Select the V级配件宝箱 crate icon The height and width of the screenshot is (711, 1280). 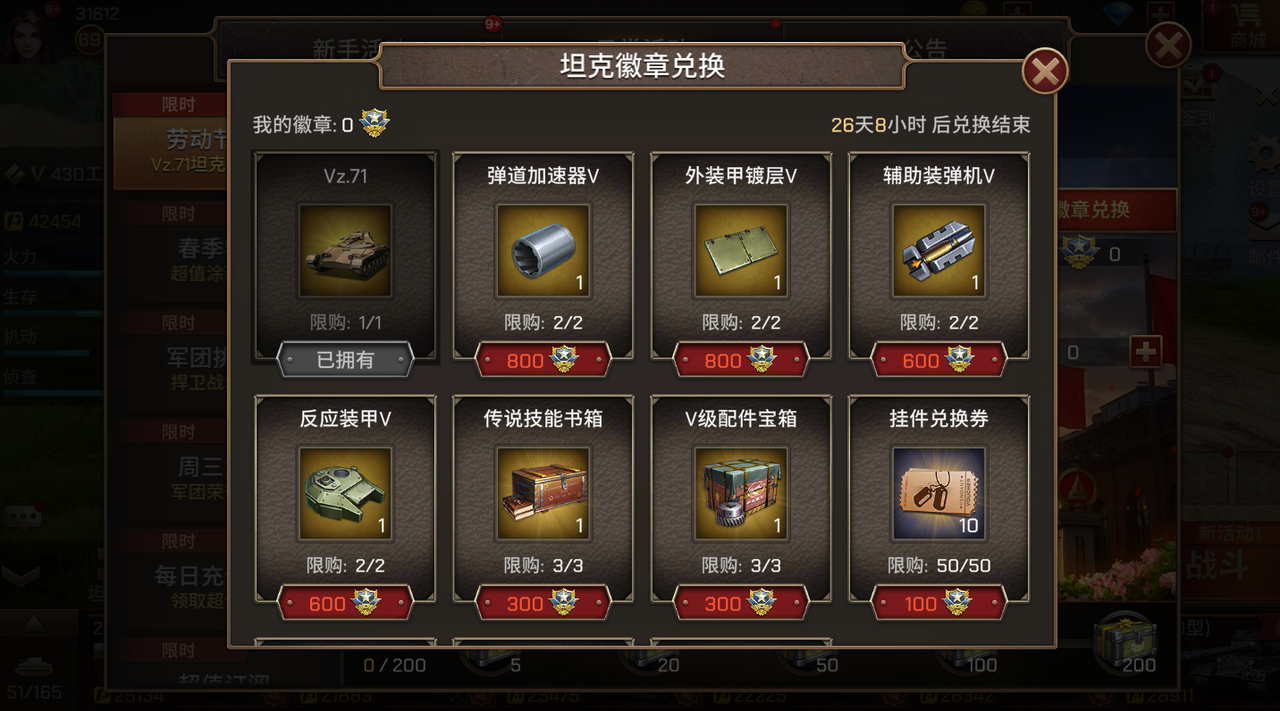tap(741, 493)
